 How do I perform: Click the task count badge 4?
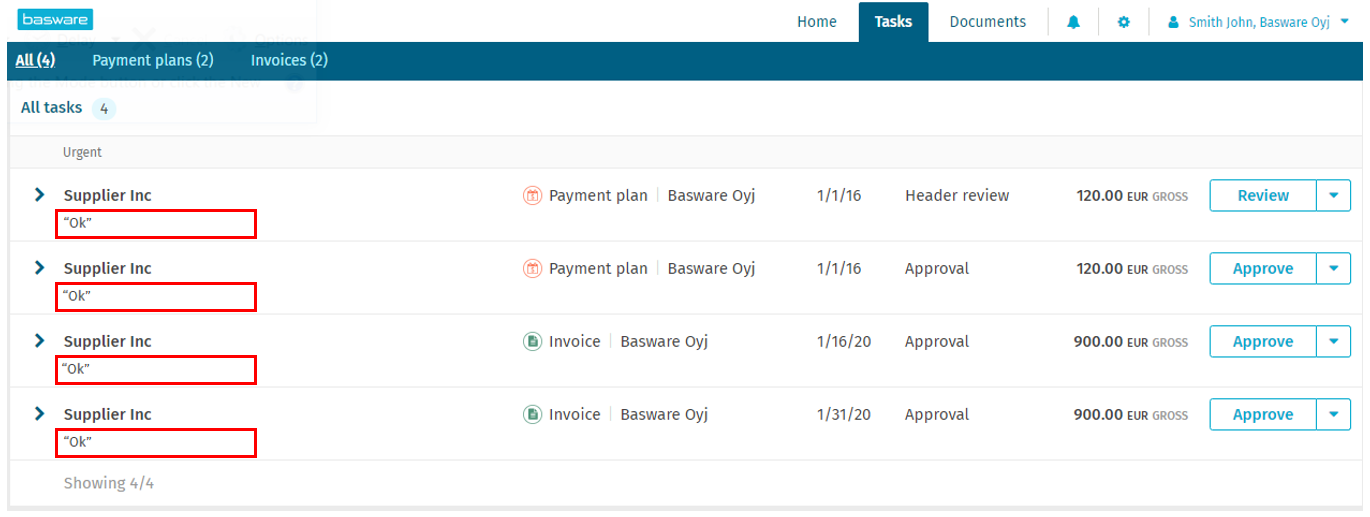pos(104,108)
